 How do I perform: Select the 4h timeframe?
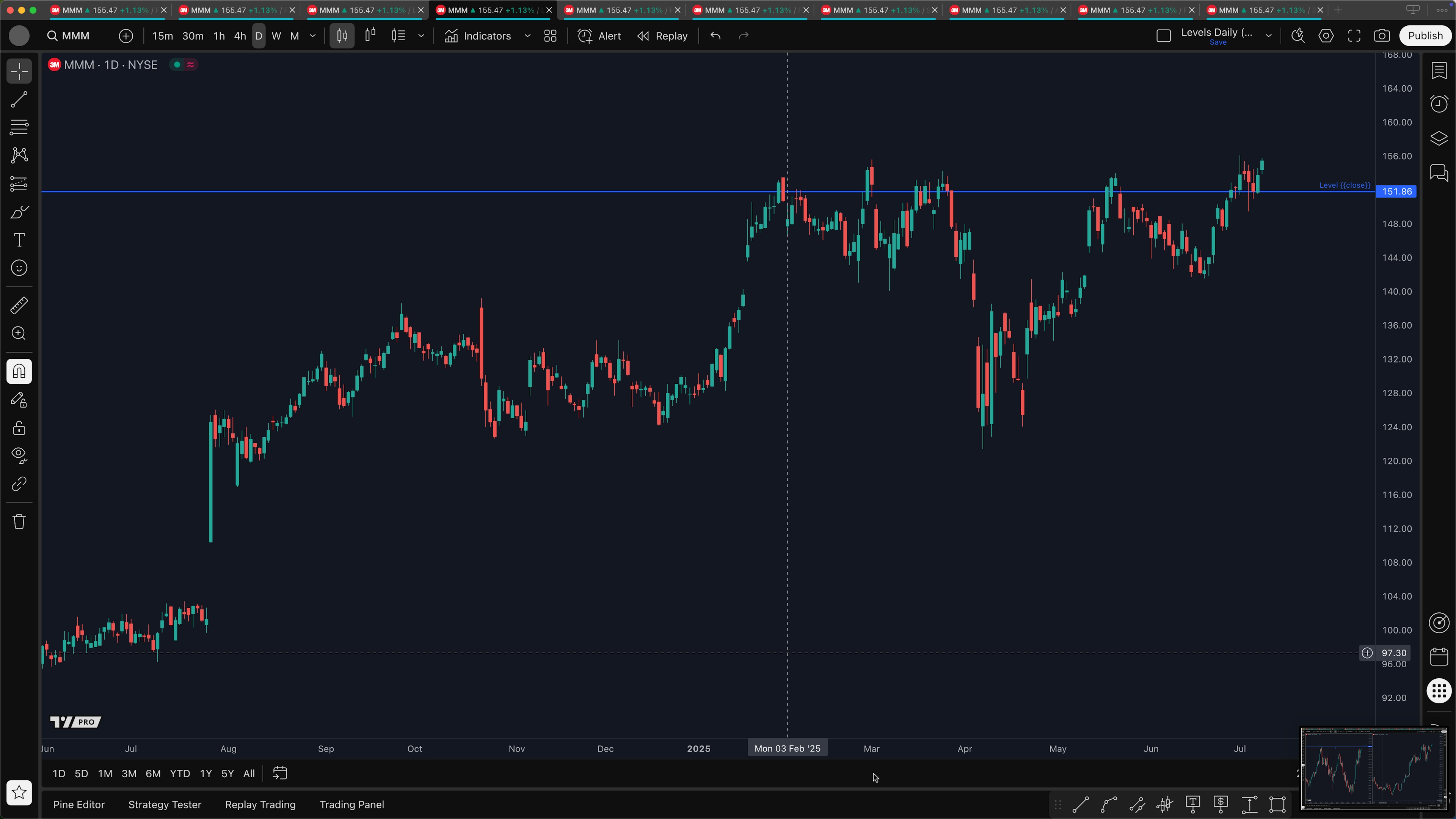click(x=240, y=36)
